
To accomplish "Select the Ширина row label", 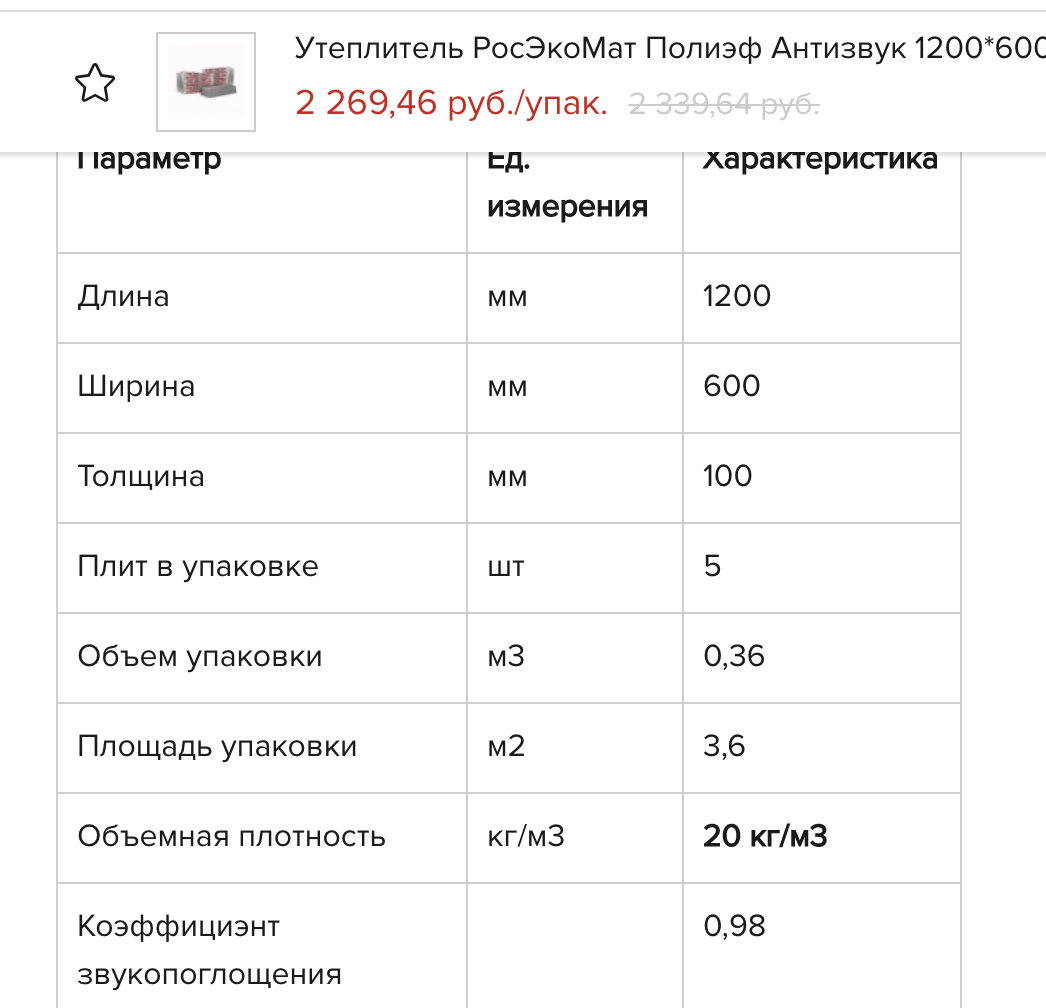I will coord(136,386).
